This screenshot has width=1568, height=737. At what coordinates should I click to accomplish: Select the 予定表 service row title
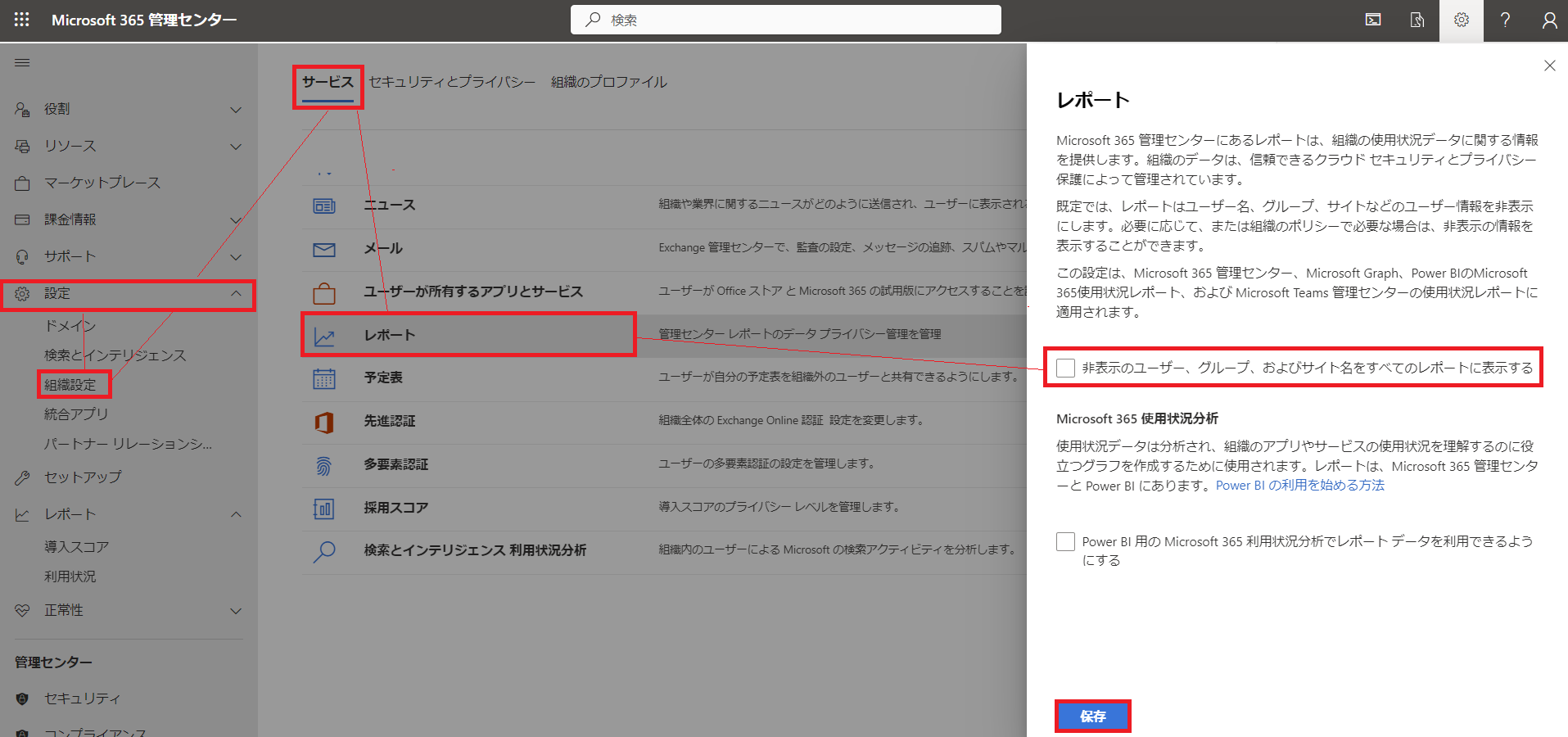click(383, 378)
